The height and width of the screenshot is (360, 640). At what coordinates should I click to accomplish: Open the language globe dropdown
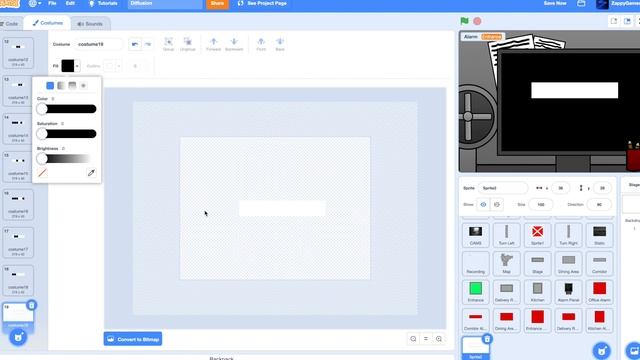point(35,3)
